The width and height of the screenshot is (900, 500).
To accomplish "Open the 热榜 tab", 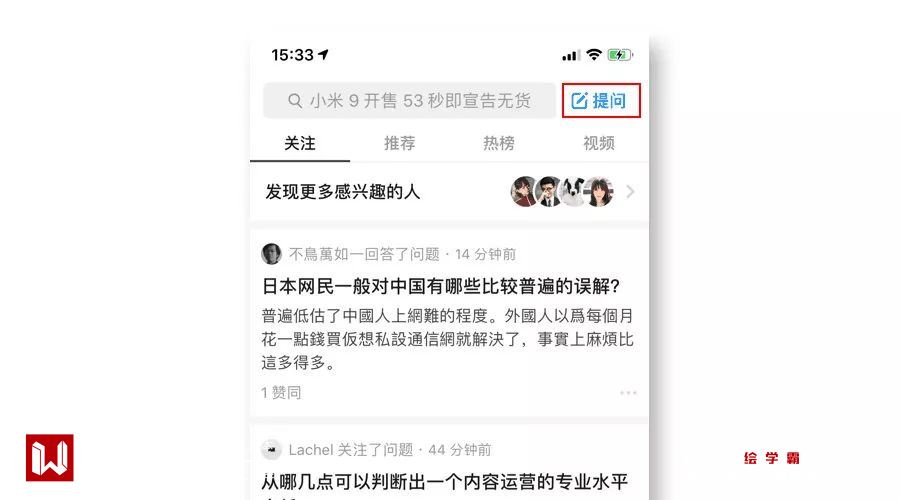I will coord(499,143).
